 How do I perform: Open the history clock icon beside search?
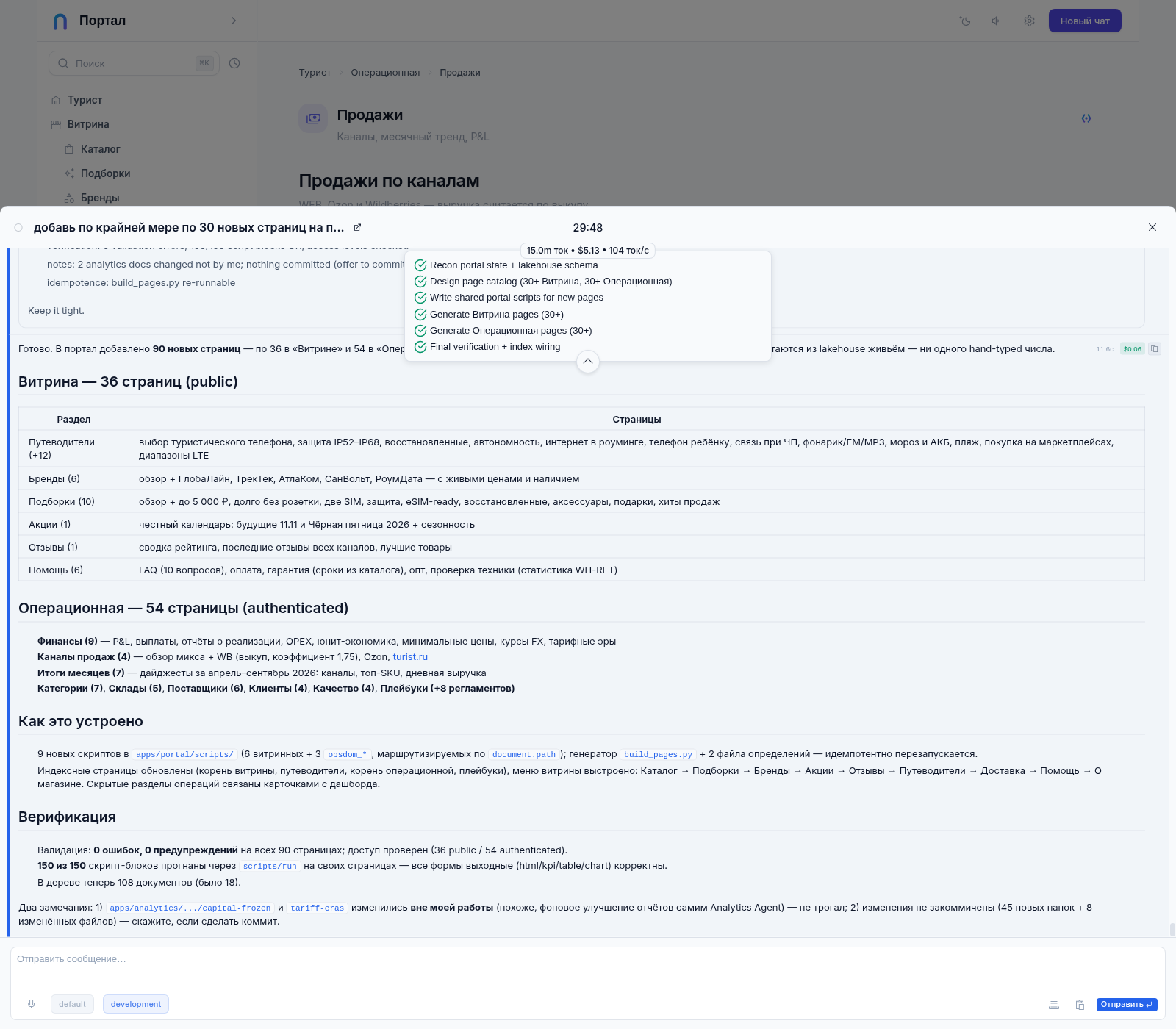(234, 63)
